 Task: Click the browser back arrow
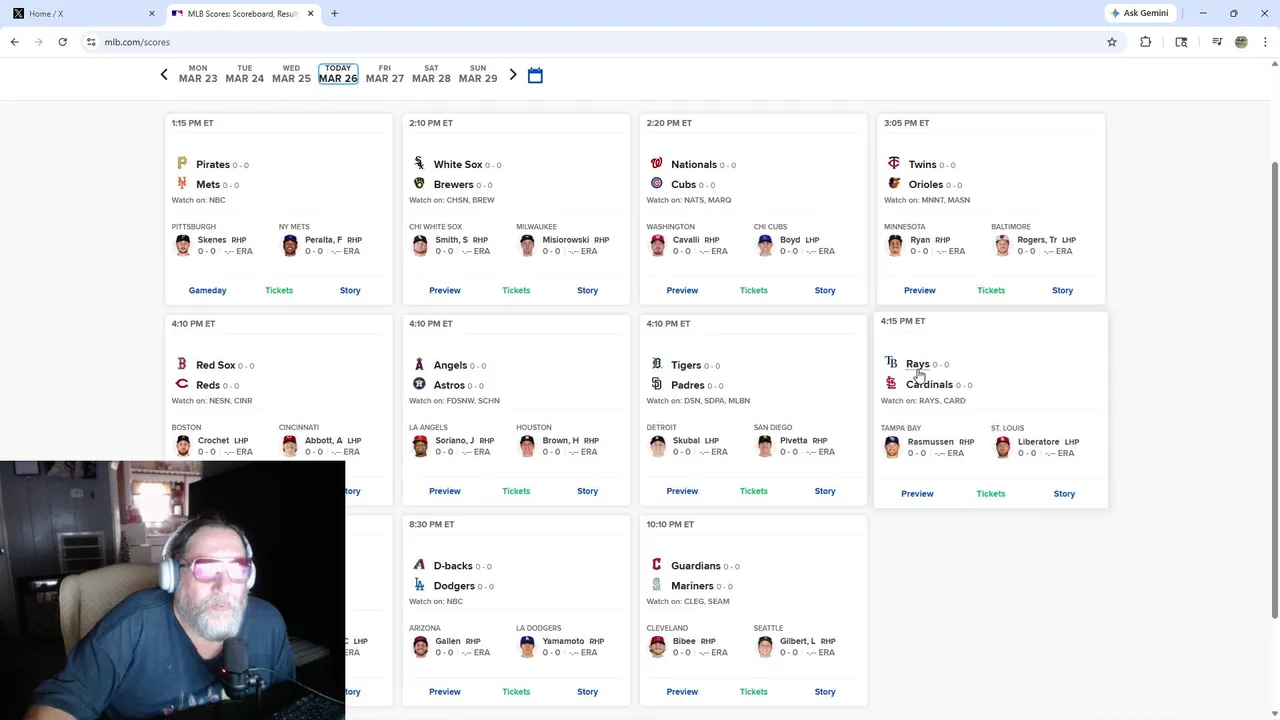(x=14, y=42)
